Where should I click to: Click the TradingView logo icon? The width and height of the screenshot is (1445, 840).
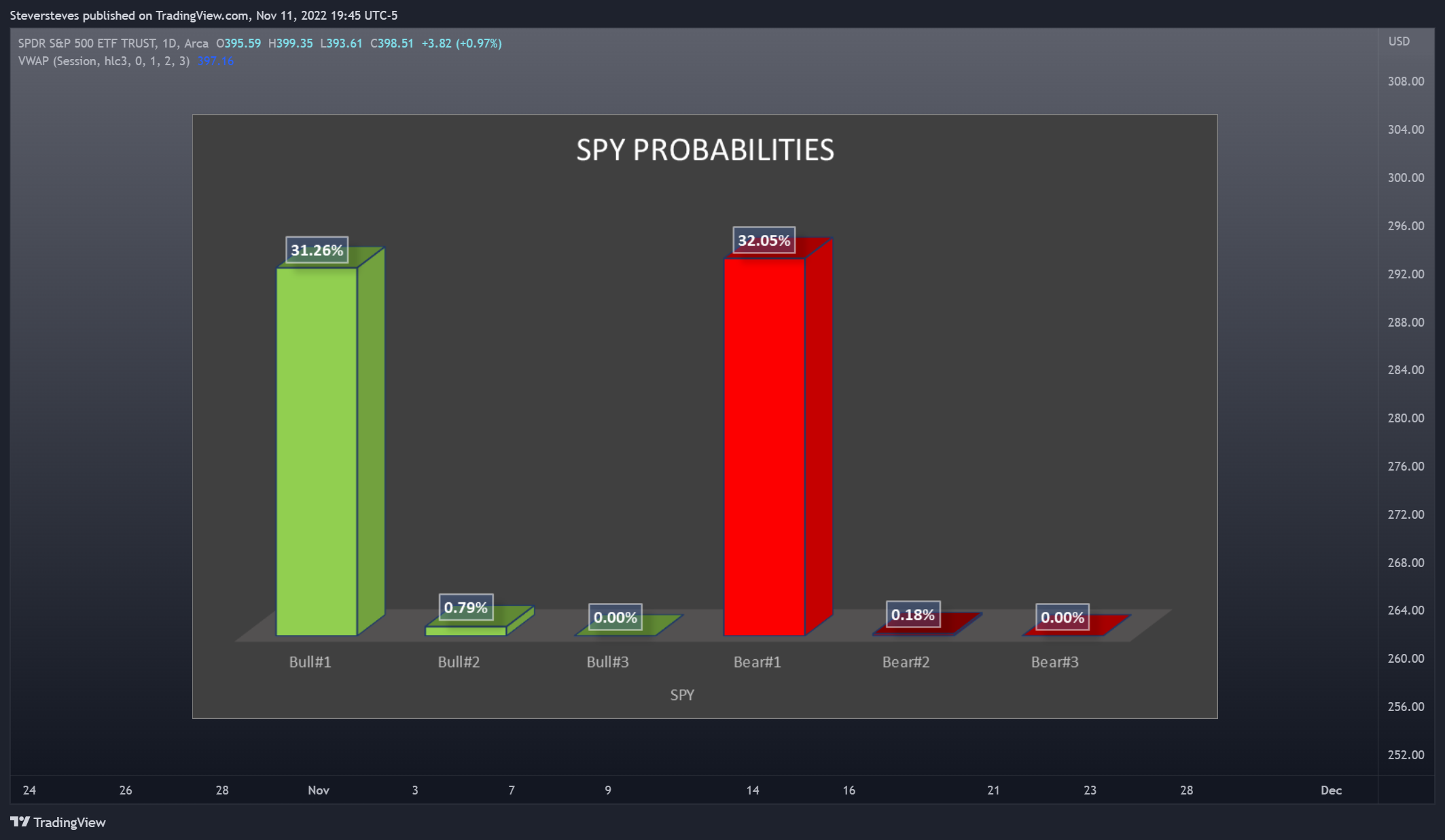[x=20, y=822]
